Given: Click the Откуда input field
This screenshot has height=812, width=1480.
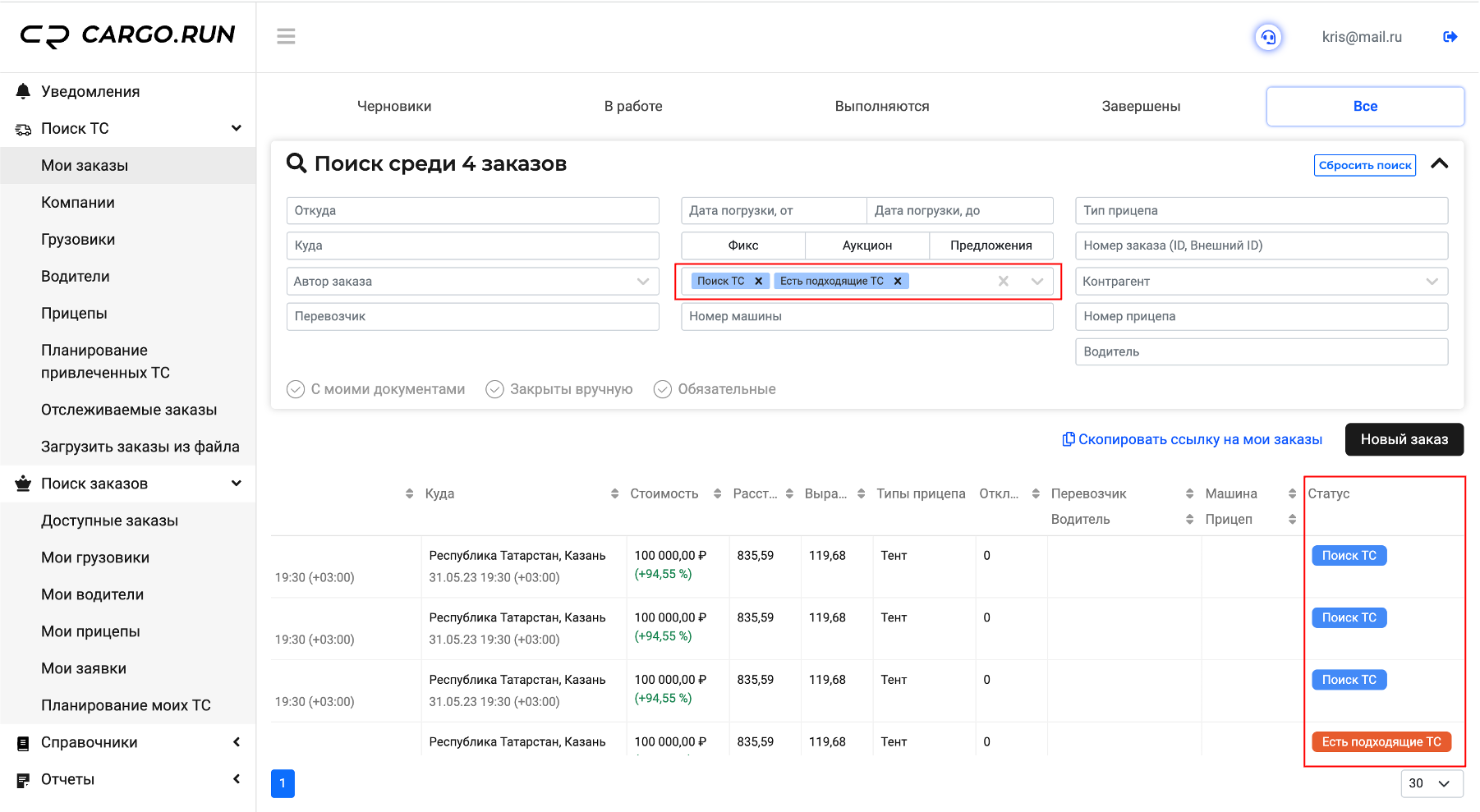Looking at the screenshot, I should tap(472, 210).
